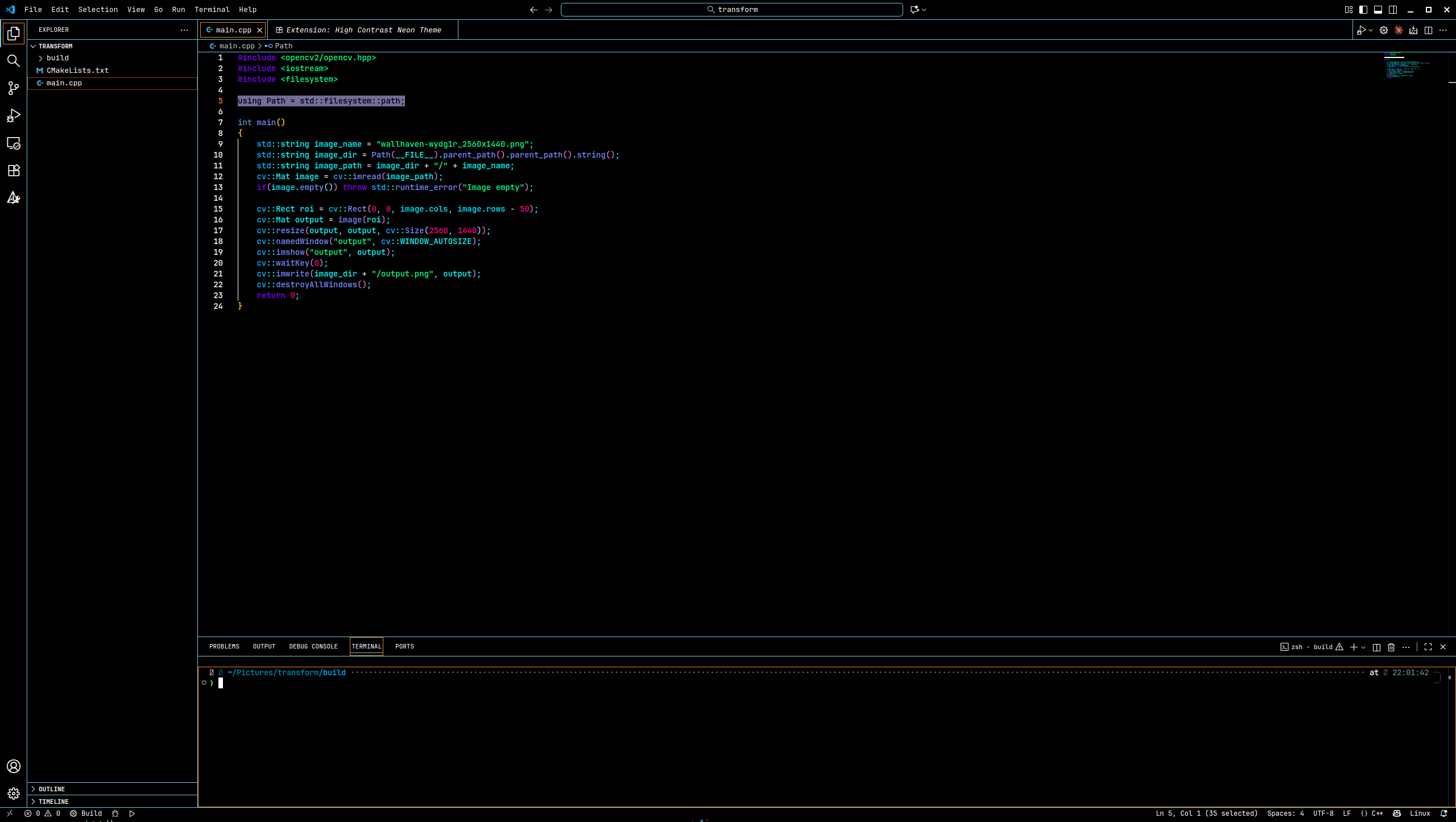Click the C++ language mode indicator
The width and height of the screenshot is (1456, 822).
pyautogui.click(x=1377, y=813)
